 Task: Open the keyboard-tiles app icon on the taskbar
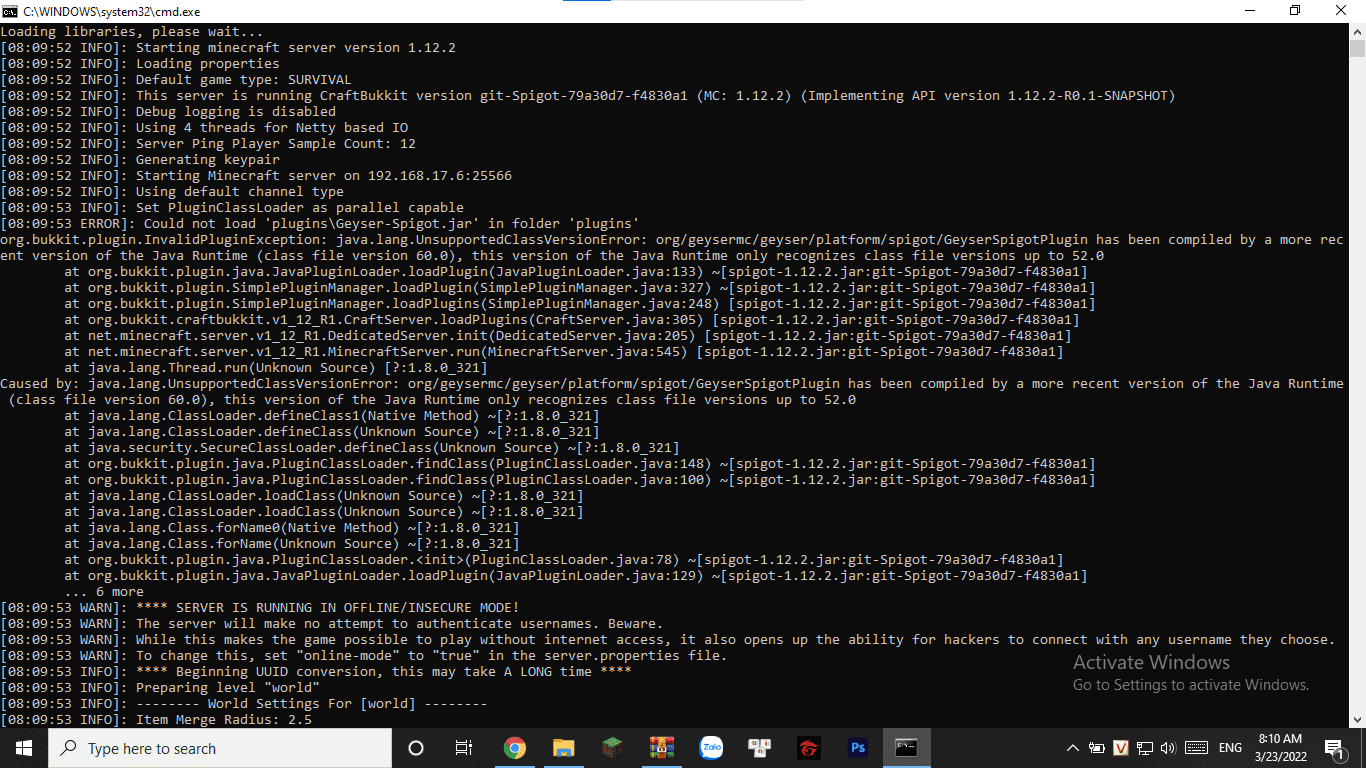click(759, 748)
